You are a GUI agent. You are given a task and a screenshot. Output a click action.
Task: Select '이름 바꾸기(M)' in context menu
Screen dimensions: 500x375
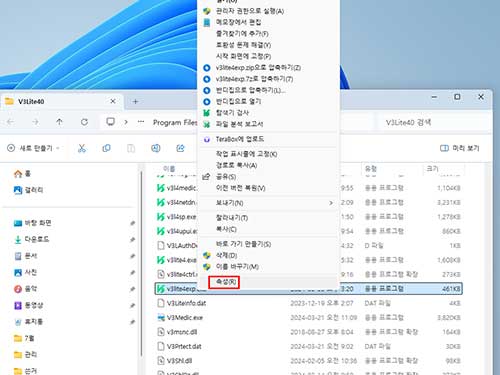pos(237,267)
